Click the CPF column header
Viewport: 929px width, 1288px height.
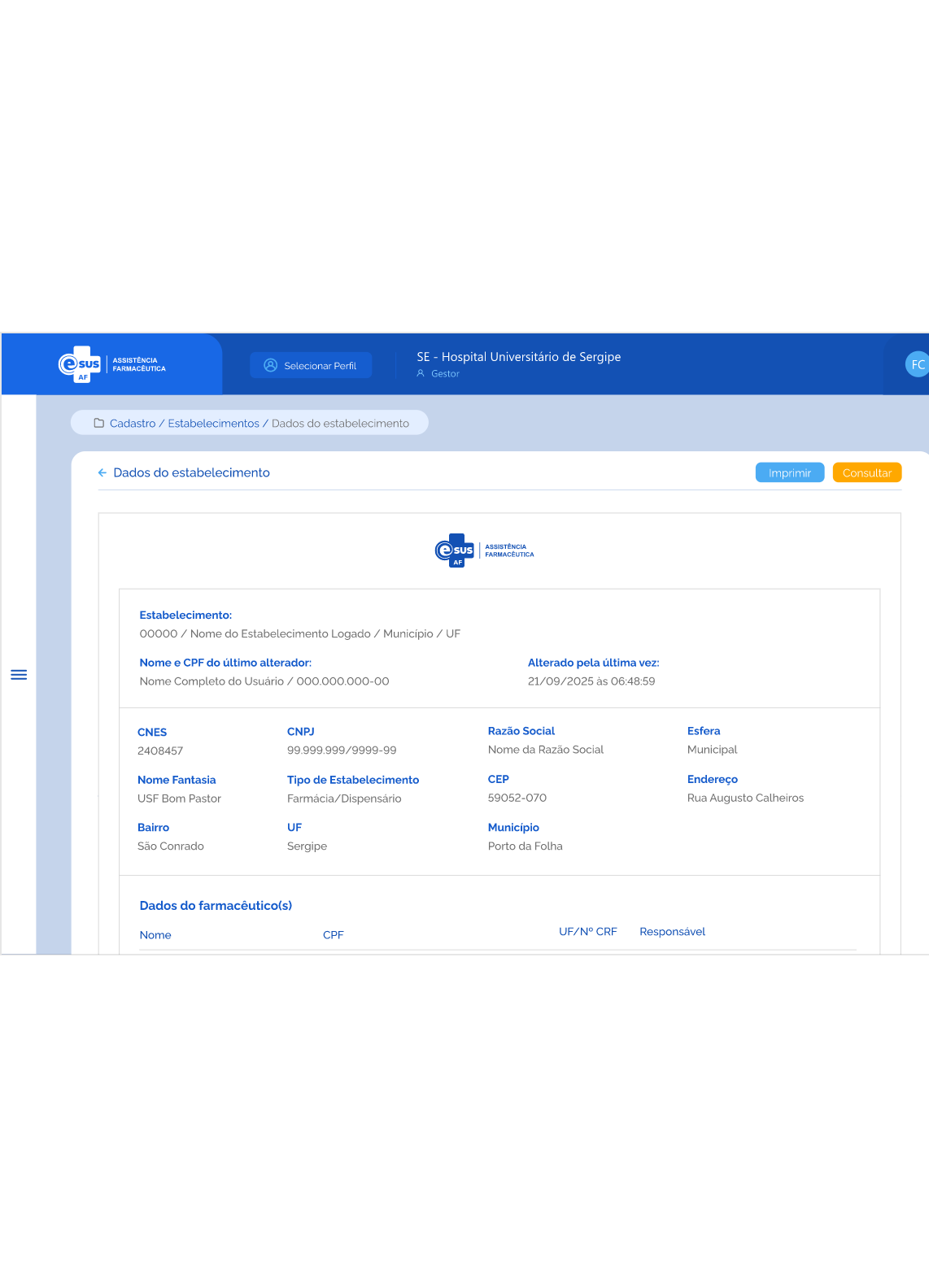point(334,935)
